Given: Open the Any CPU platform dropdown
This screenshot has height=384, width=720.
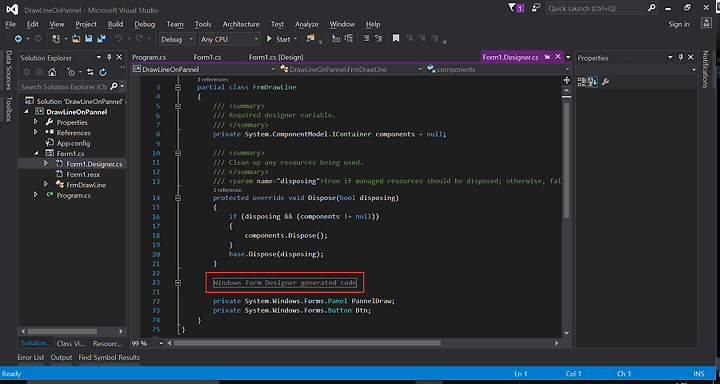Looking at the screenshot, I should [230, 40].
